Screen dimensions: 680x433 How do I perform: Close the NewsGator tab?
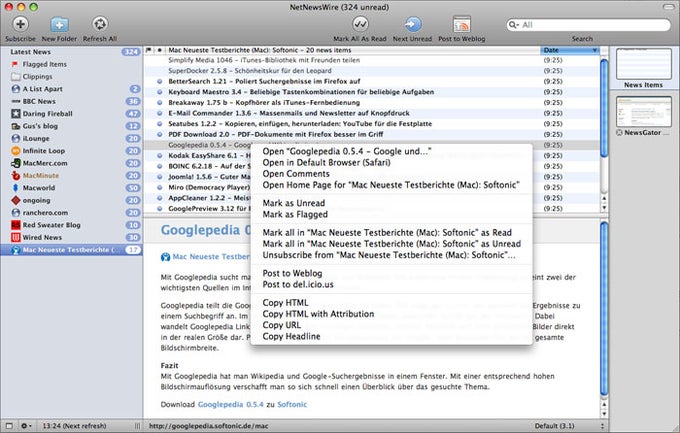(x=619, y=133)
